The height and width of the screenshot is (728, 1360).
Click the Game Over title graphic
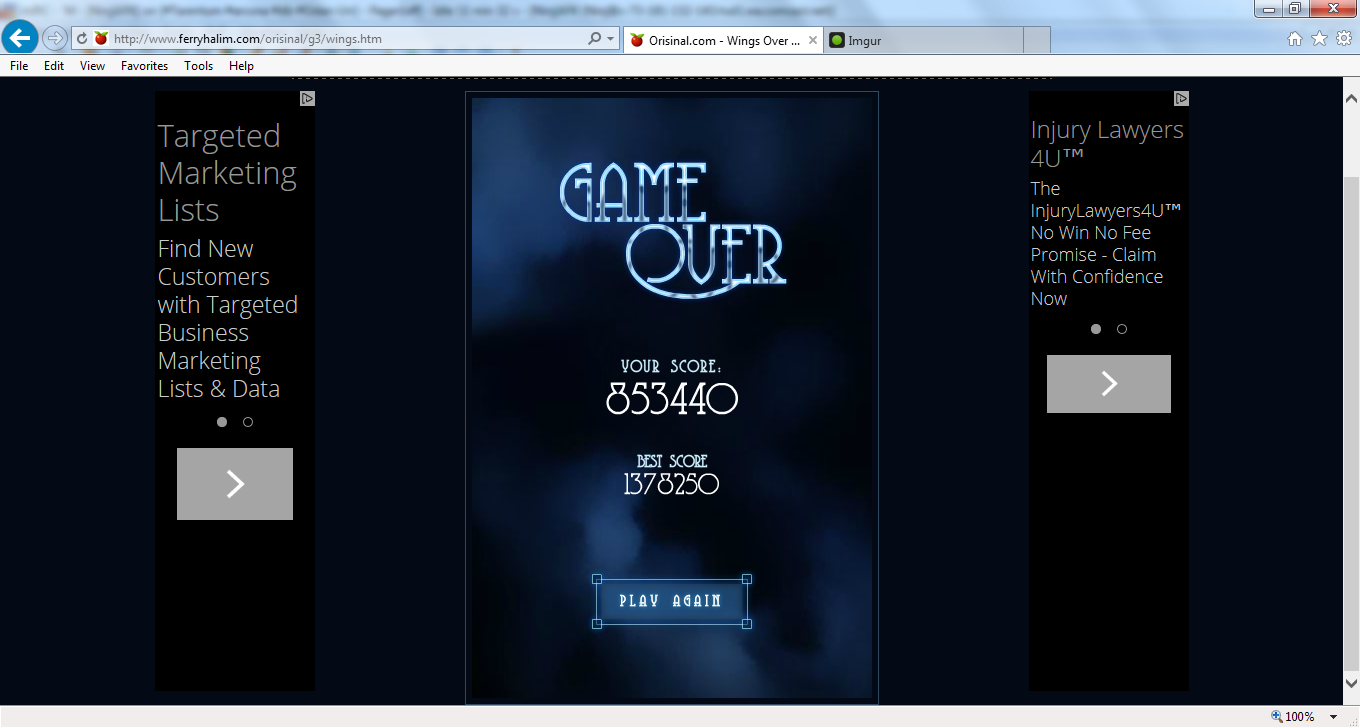673,229
